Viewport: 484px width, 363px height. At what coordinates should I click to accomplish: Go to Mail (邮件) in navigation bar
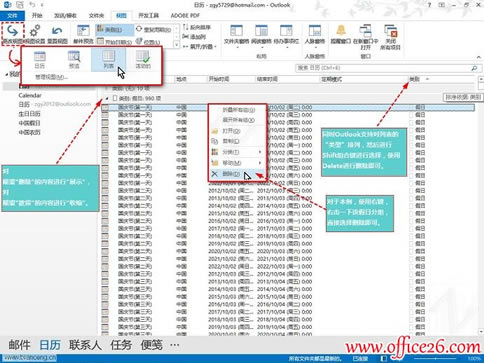pos(20,345)
